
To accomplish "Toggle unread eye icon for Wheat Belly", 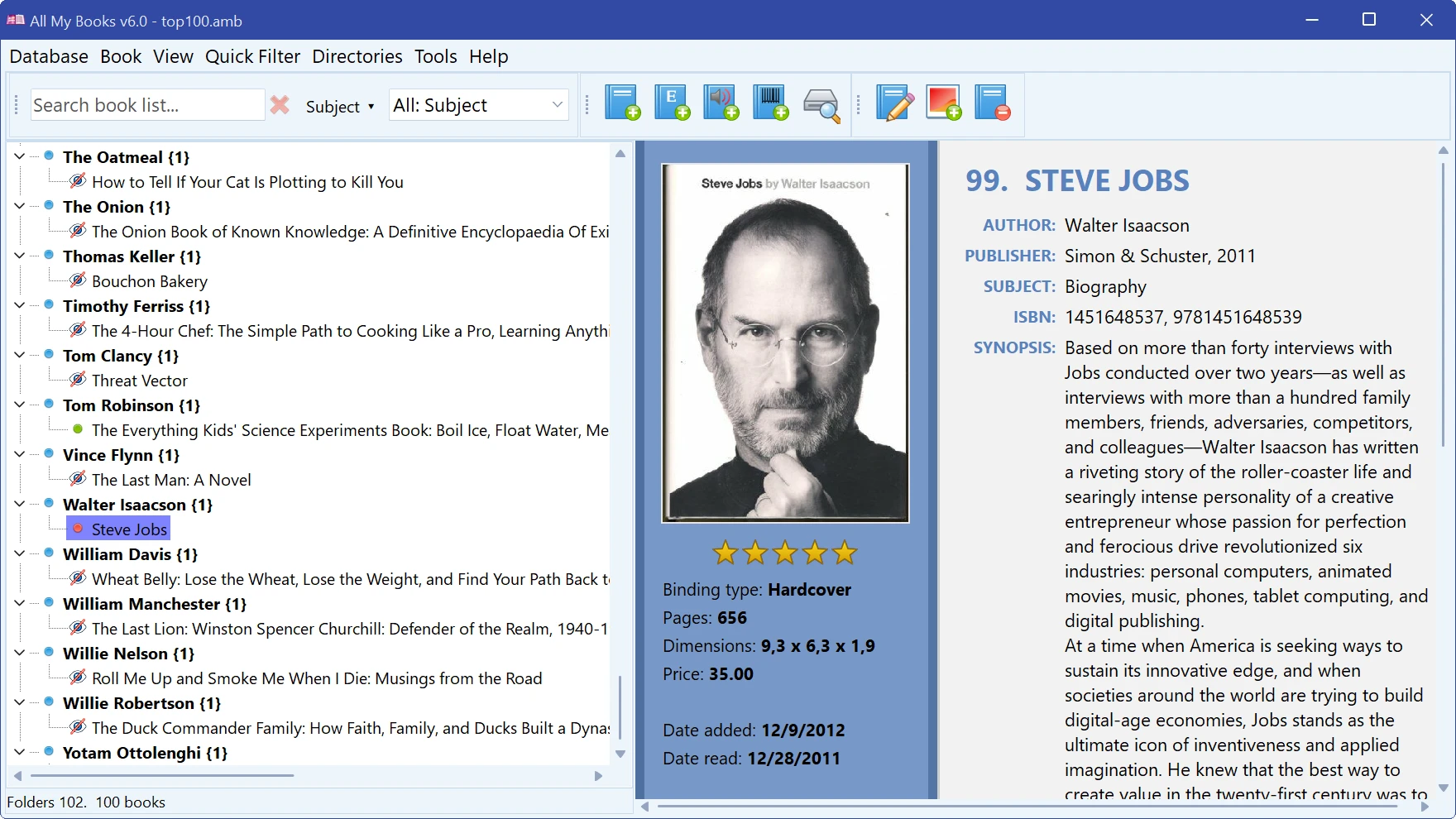I will tap(78, 577).
